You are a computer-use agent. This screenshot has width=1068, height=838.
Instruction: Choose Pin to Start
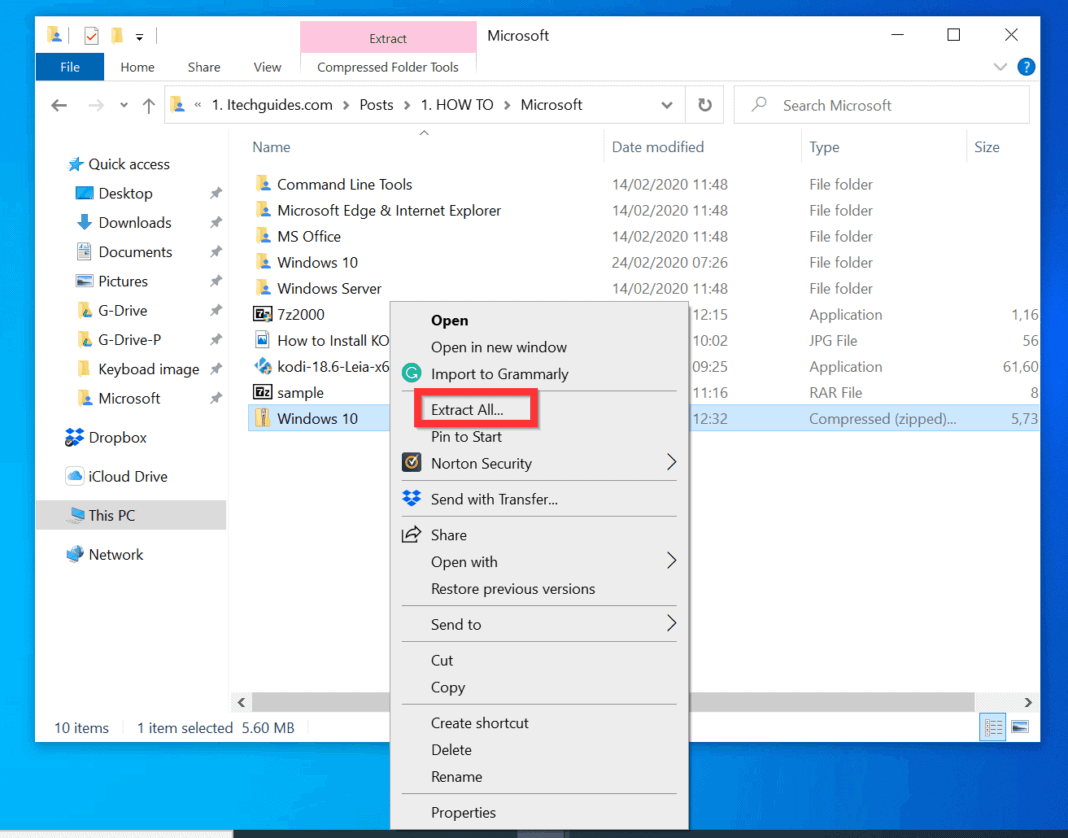click(x=466, y=437)
